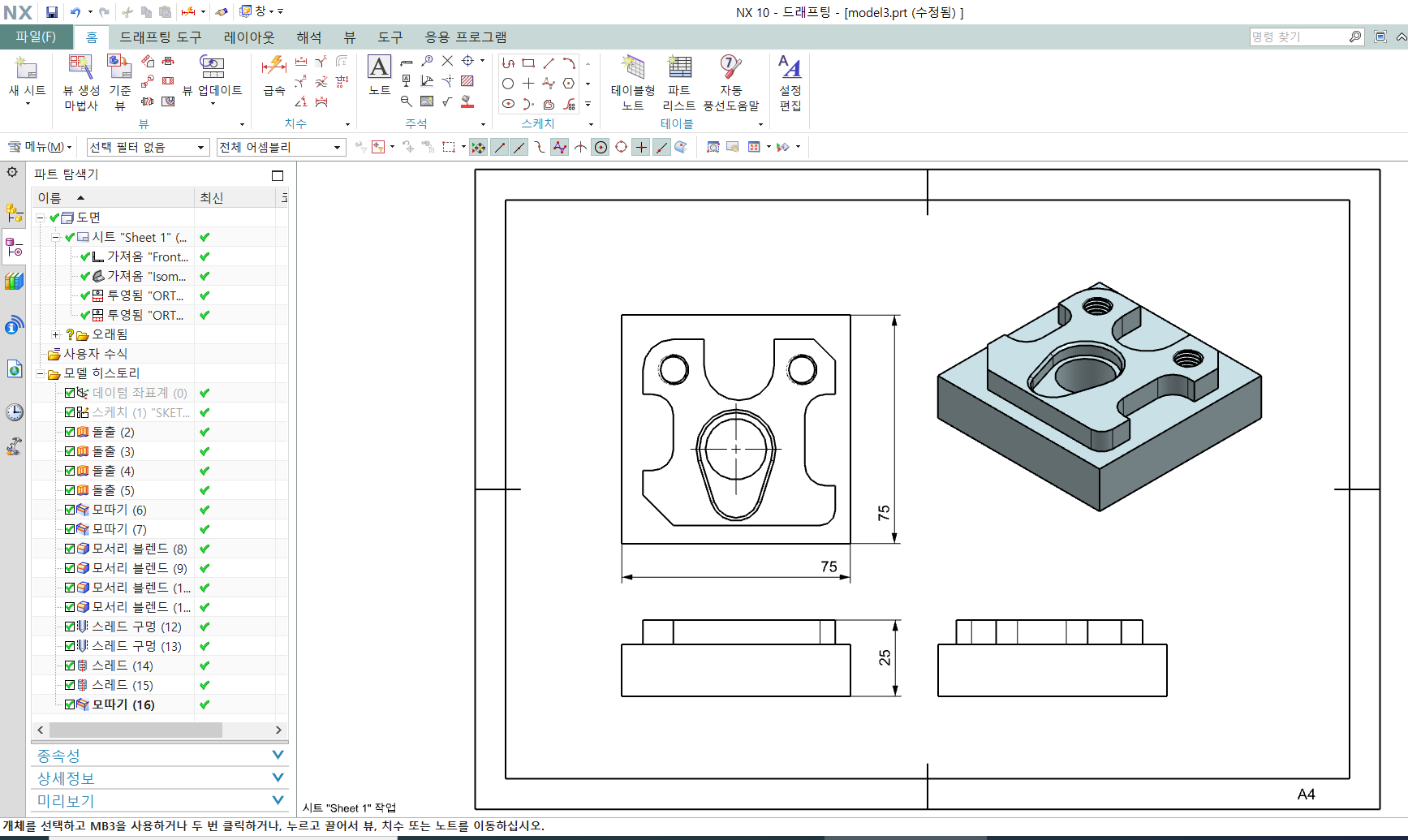Open the selection filter dropdown (선택 필터 없음)
Screen dimensions: 1408x840
148,147
